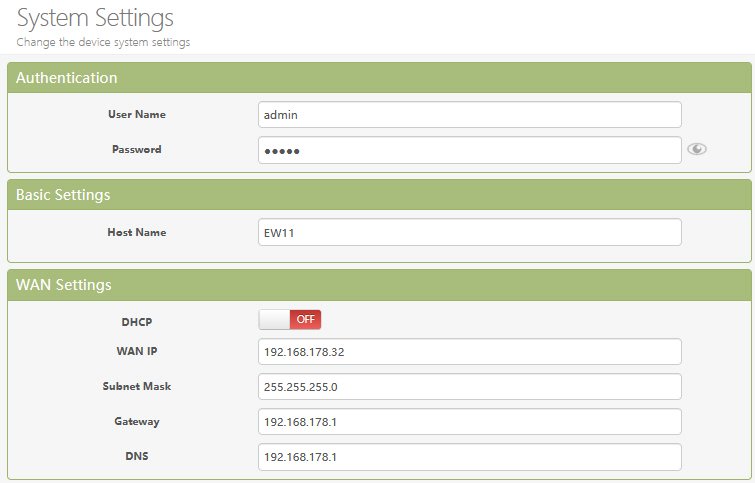This screenshot has width=755, height=483.
Task: Click the Gateway address field
Action: coord(469,421)
